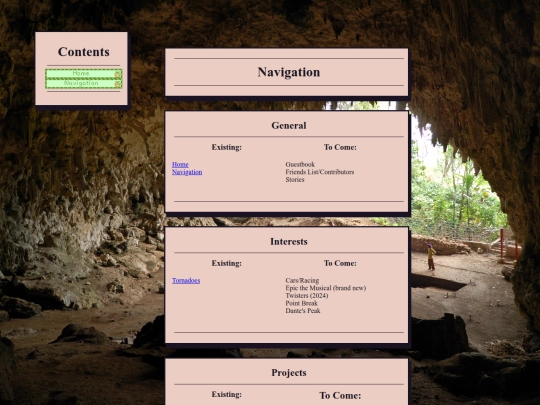
Task: Select the Stories entry
Action: click(295, 180)
